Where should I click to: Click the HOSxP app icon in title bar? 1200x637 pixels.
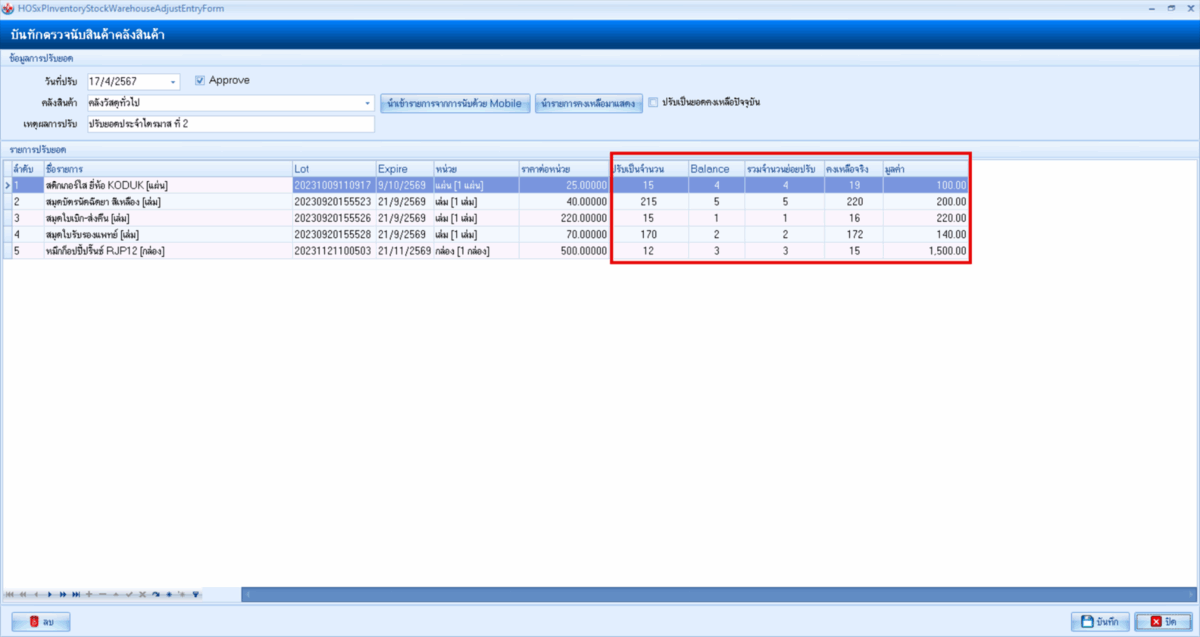coord(9,8)
